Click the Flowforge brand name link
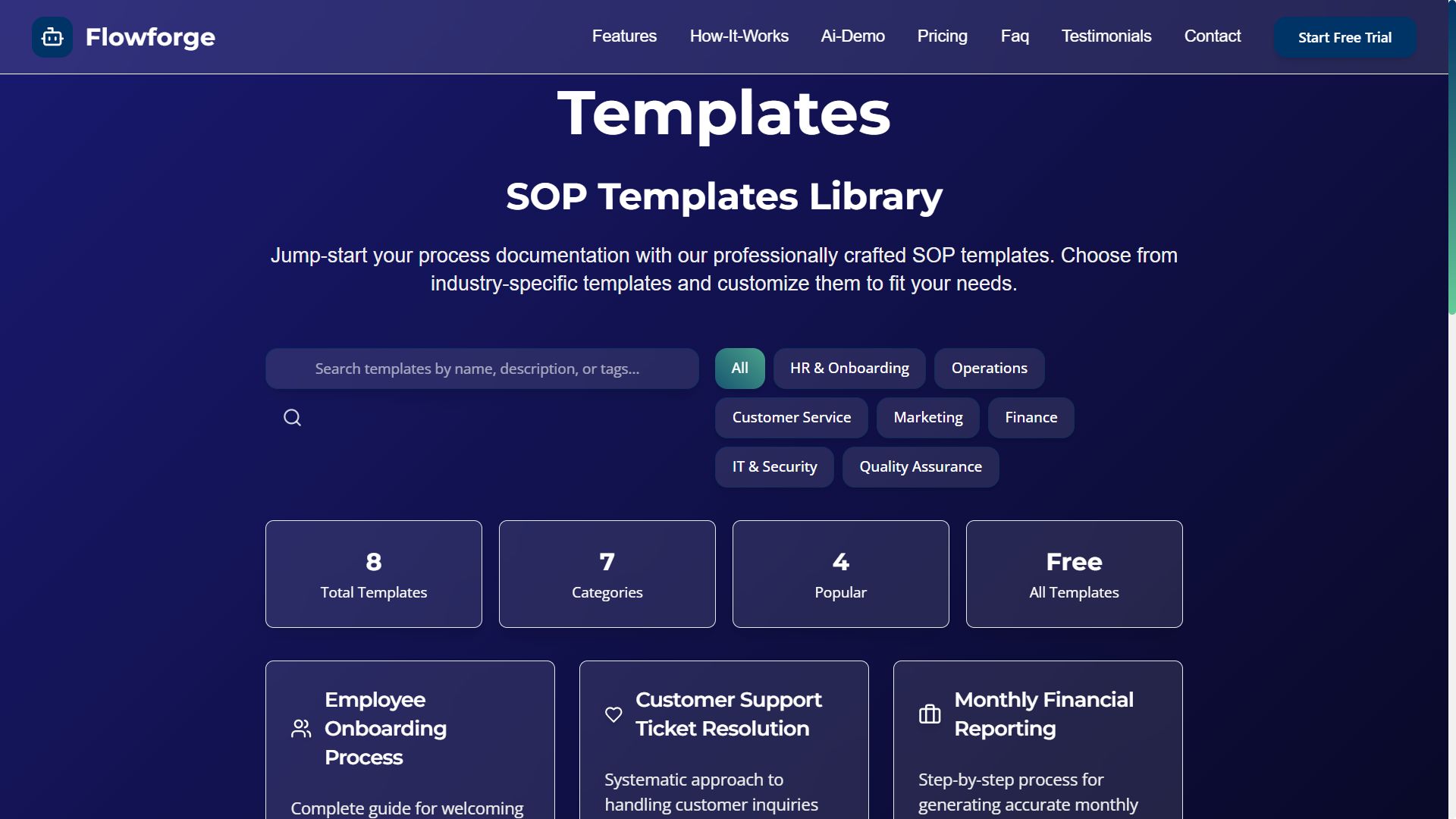1456x819 pixels. click(x=150, y=37)
